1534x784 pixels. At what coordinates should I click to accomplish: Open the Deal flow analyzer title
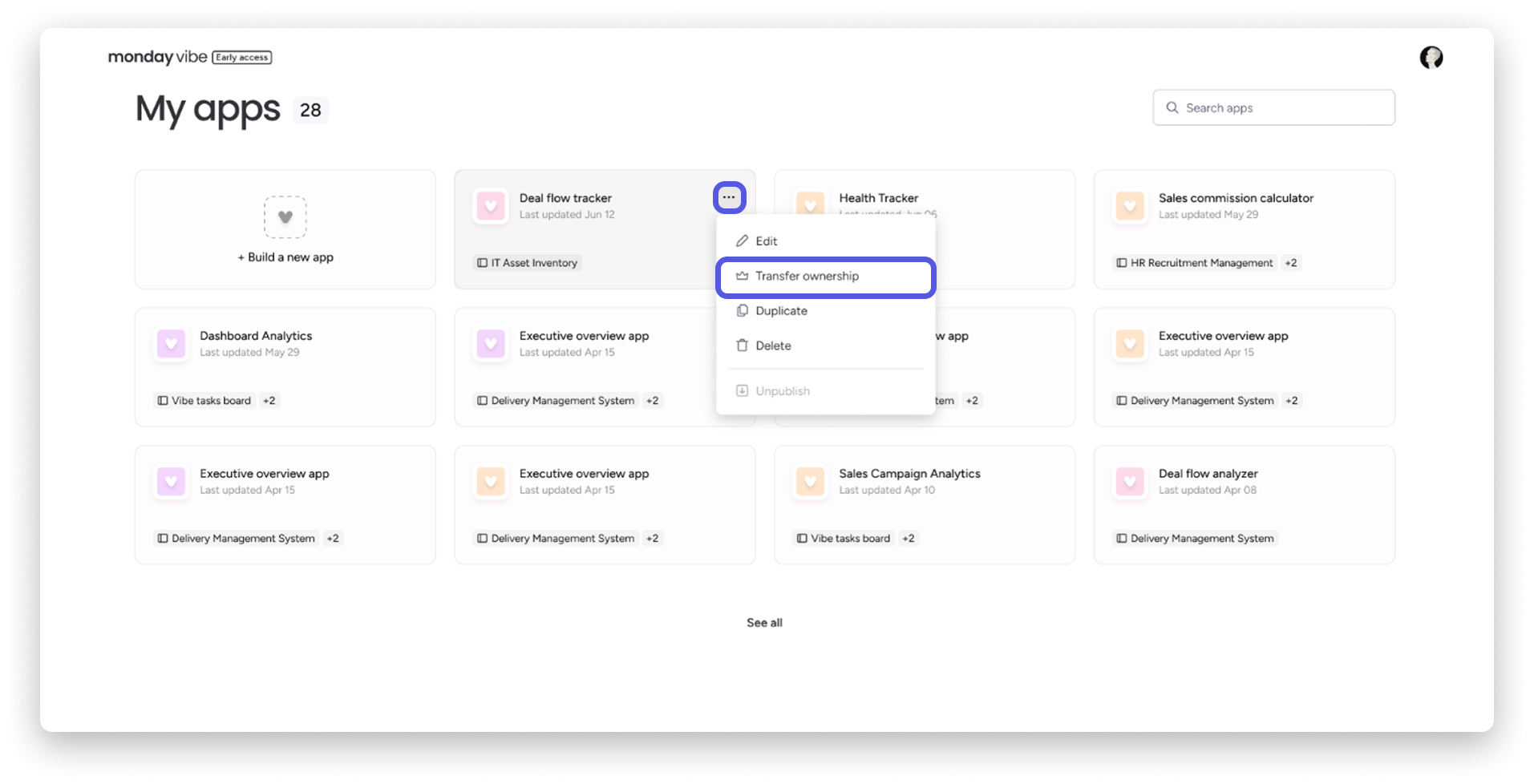point(1208,474)
